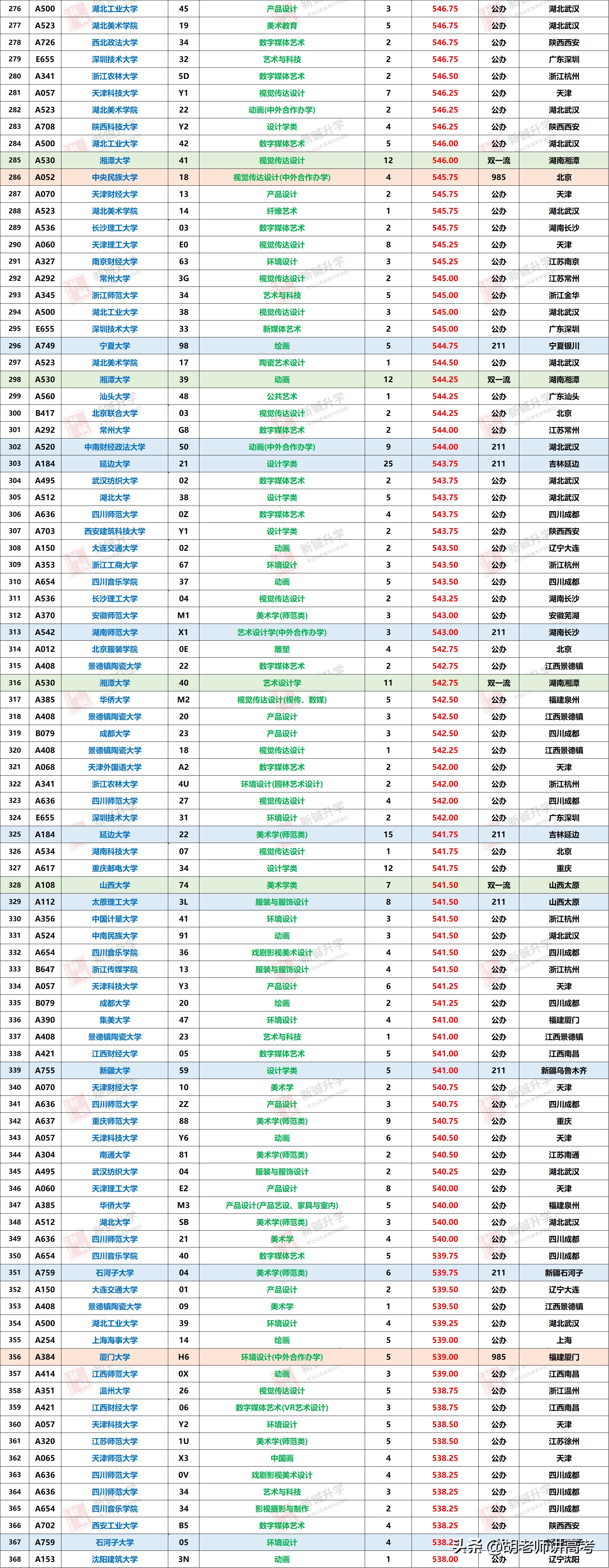Select the 新疆大学 cell in row 339
The width and height of the screenshot is (609, 1568).
114,1070
